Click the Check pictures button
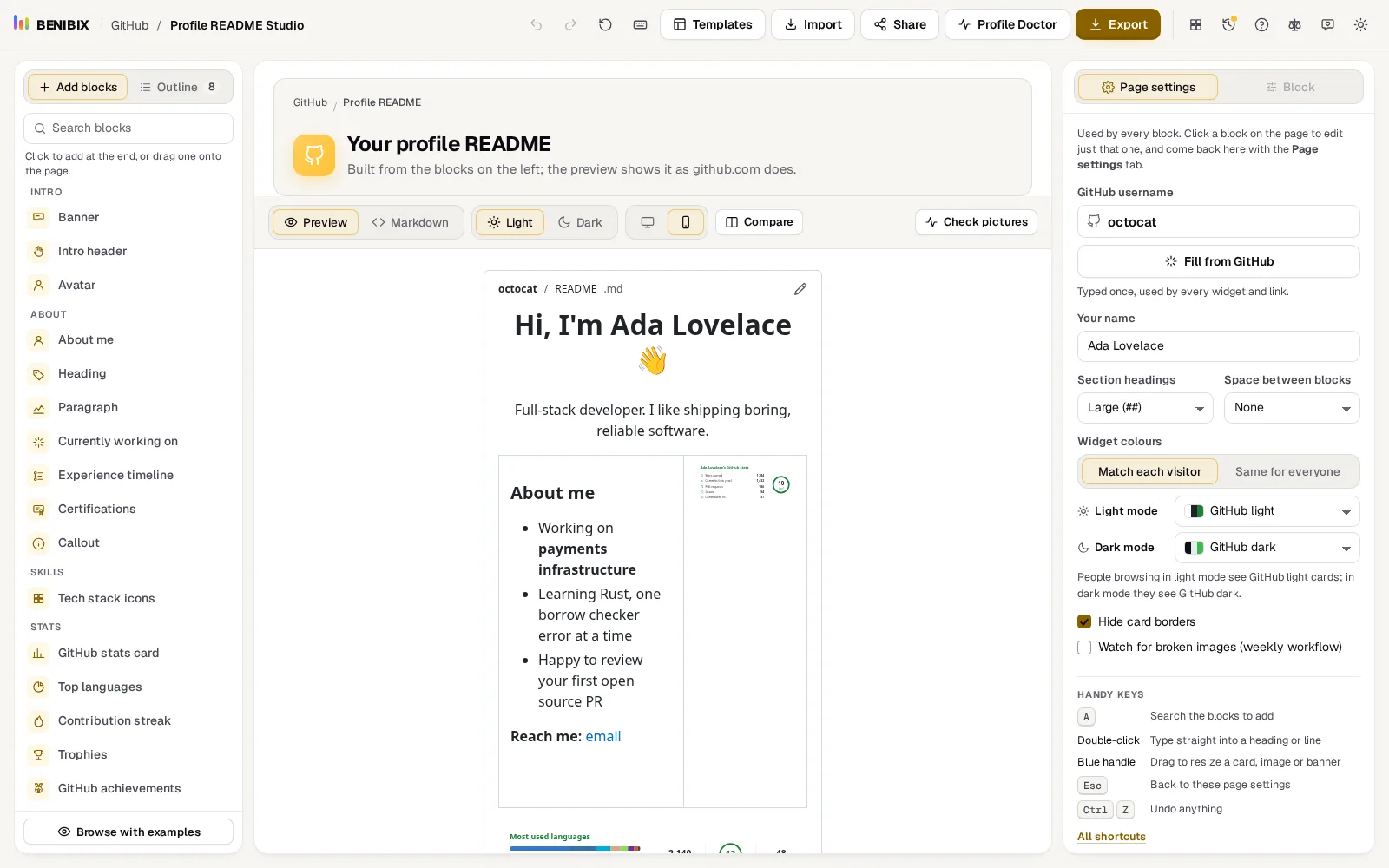 (976, 222)
